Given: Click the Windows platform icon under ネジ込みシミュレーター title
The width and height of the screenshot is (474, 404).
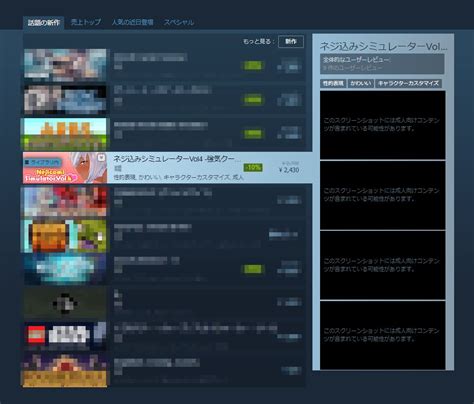Looking at the screenshot, I should pos(118,168).
